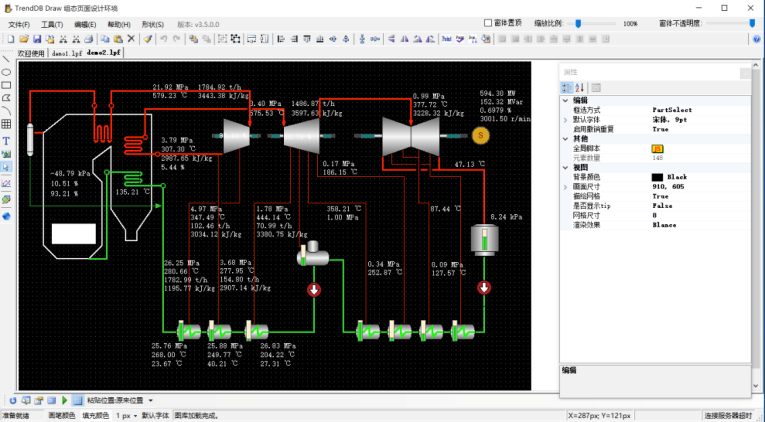This screenshot has height=422, width=765.
Task: Click the 全局脚本 JS button
Action: tap(657, 148)
